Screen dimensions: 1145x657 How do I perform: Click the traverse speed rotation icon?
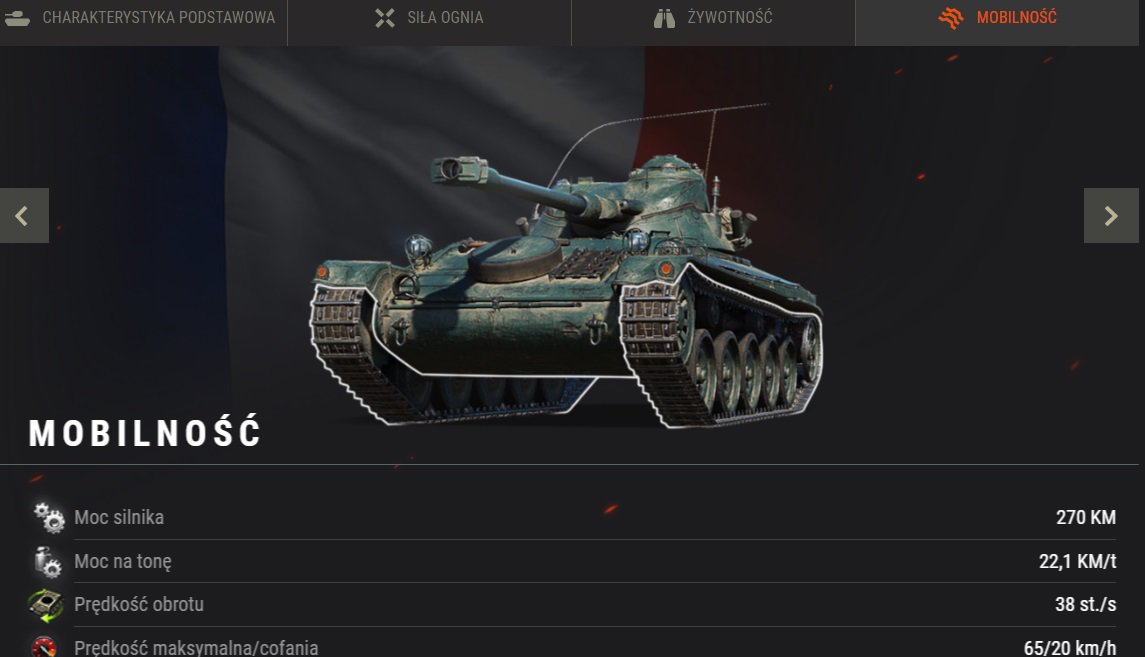pyautogui.click(x=45, y=605)
